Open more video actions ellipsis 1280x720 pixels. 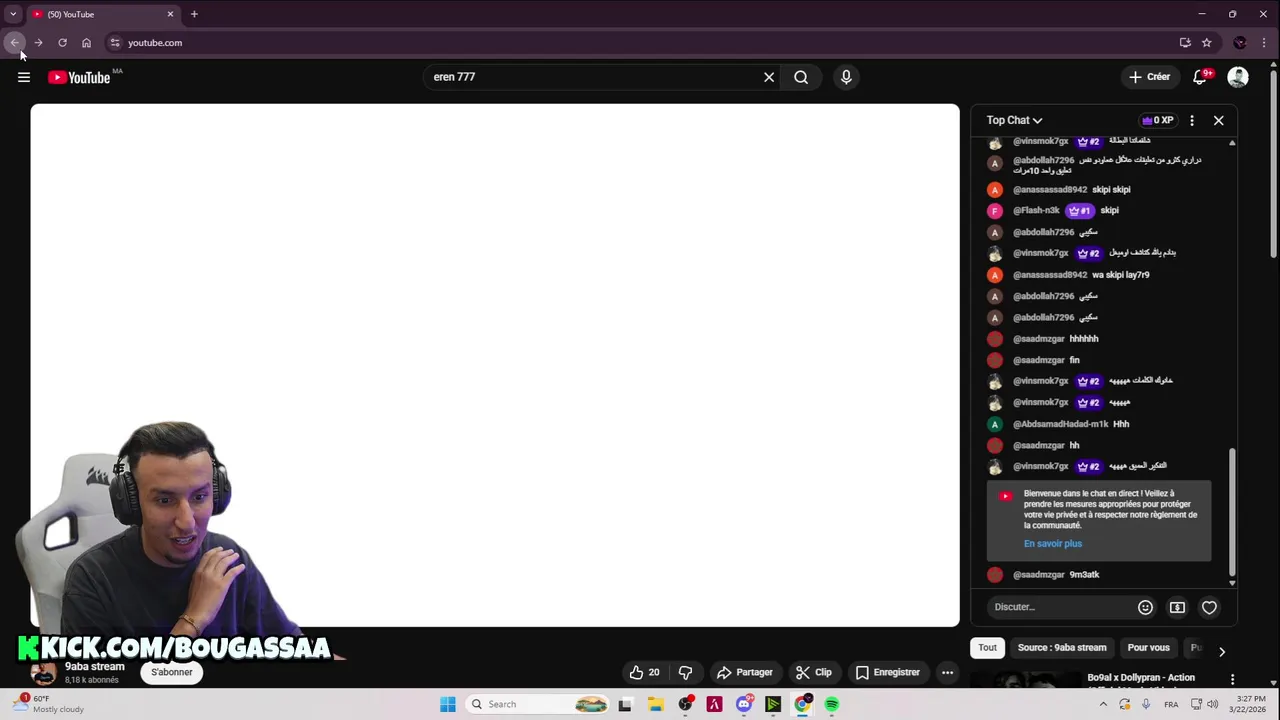(947, 672)
